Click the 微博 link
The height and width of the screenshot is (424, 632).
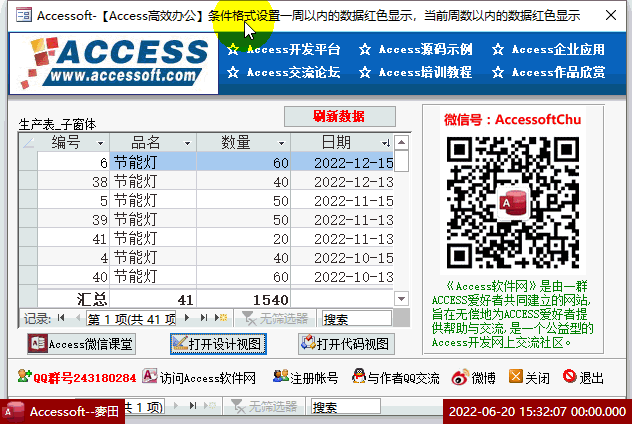[x=474, y=378]
